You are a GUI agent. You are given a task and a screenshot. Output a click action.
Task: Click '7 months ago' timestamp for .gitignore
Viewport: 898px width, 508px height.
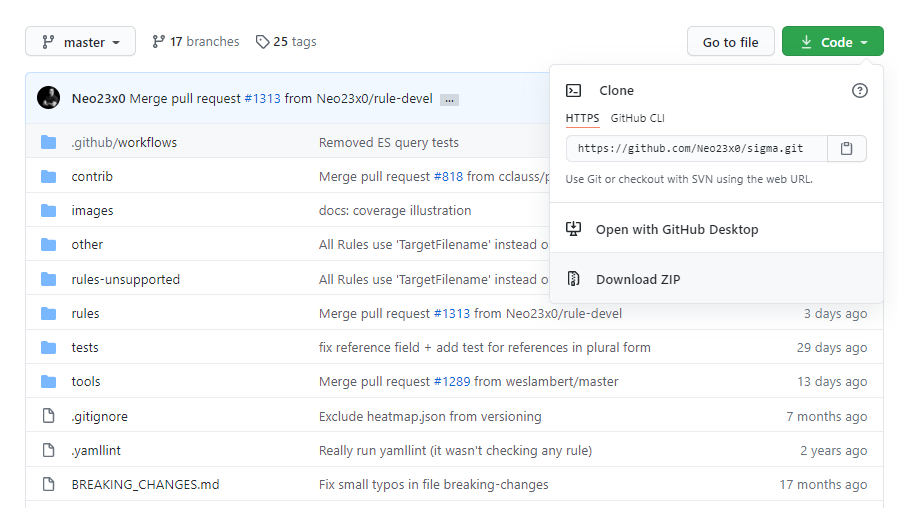827,416
